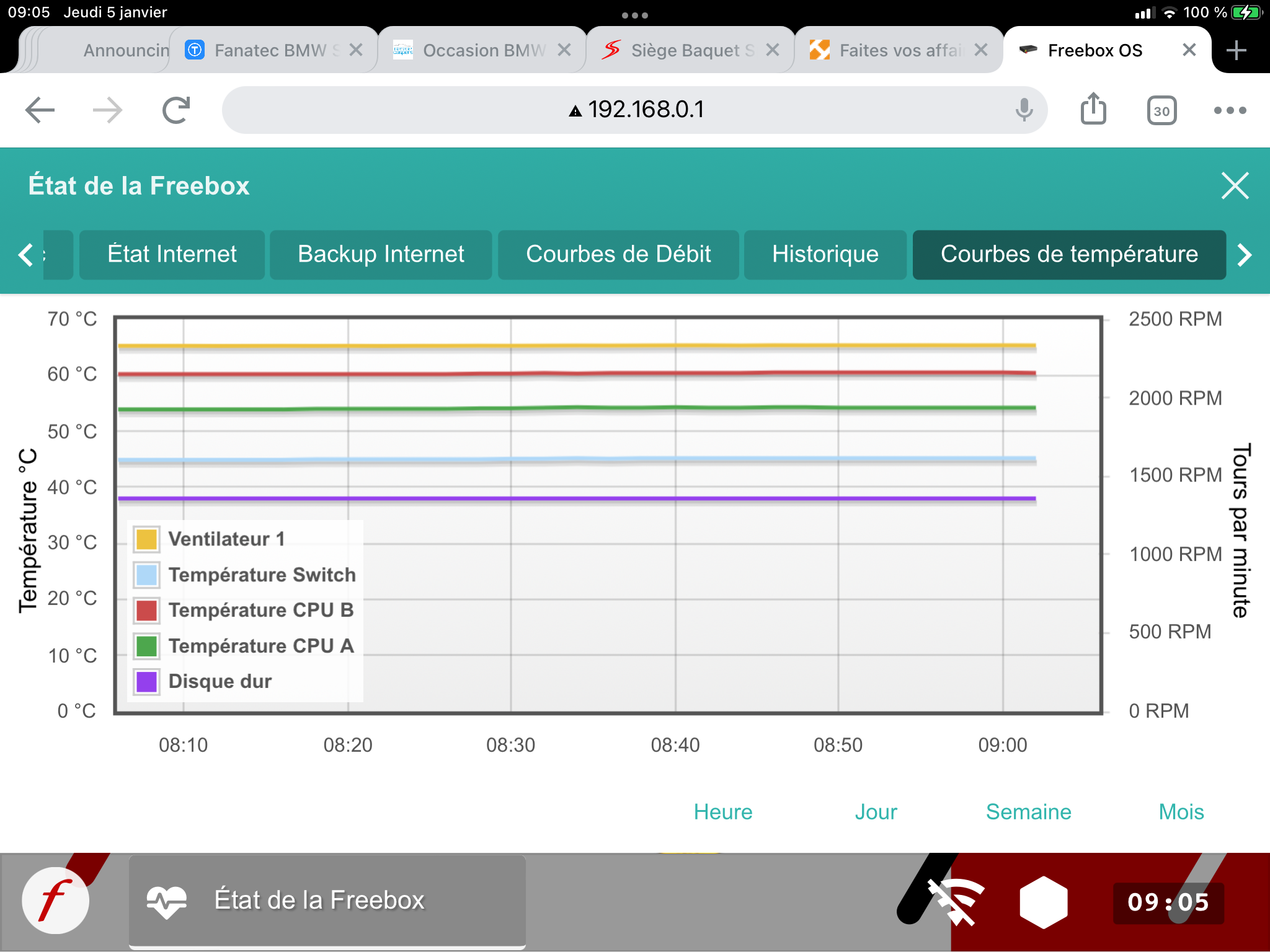
Task: Select the Semaine time range link
Action: point(1028,812)
